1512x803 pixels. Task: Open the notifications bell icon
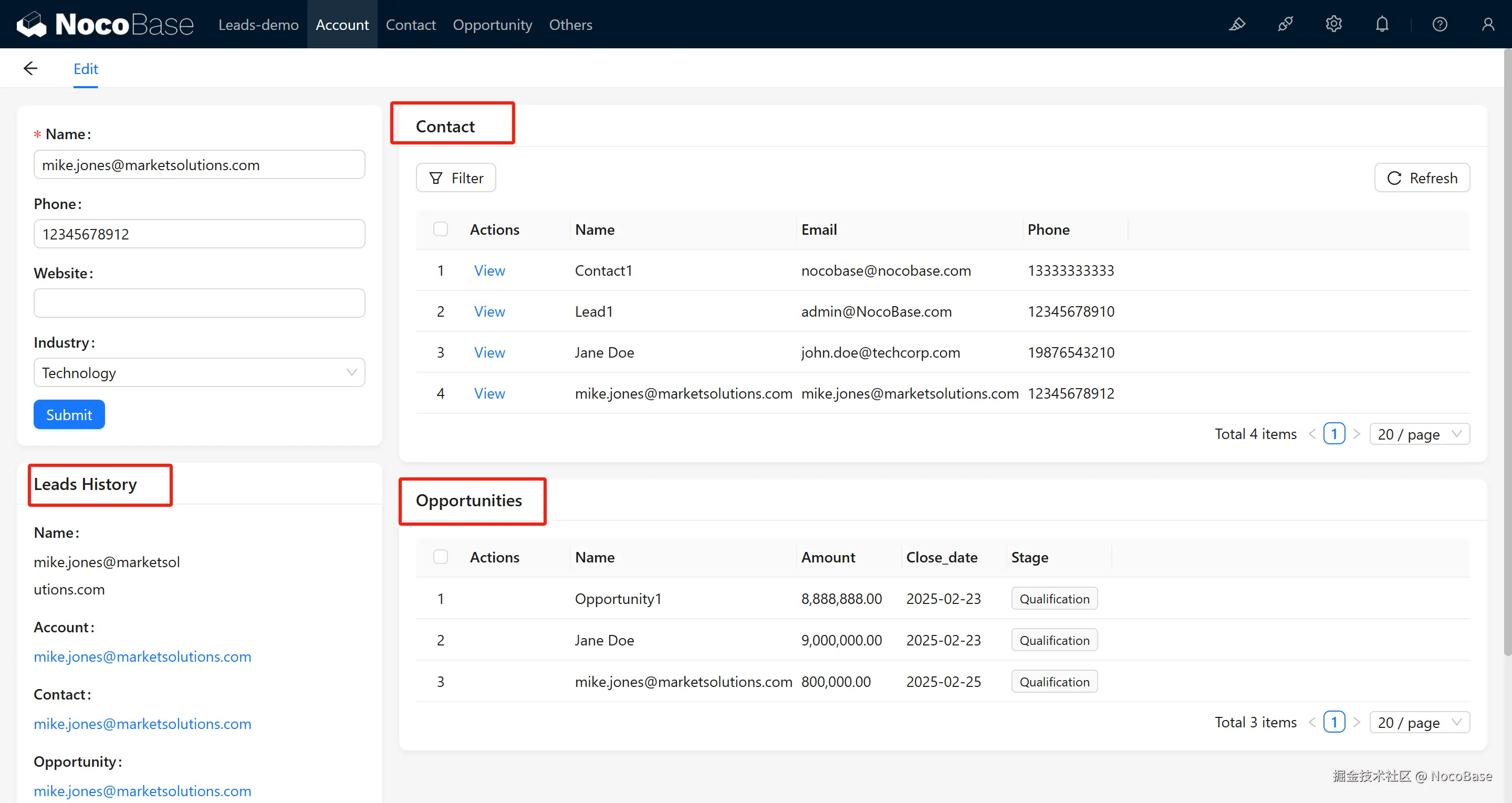coord(1382,24)
